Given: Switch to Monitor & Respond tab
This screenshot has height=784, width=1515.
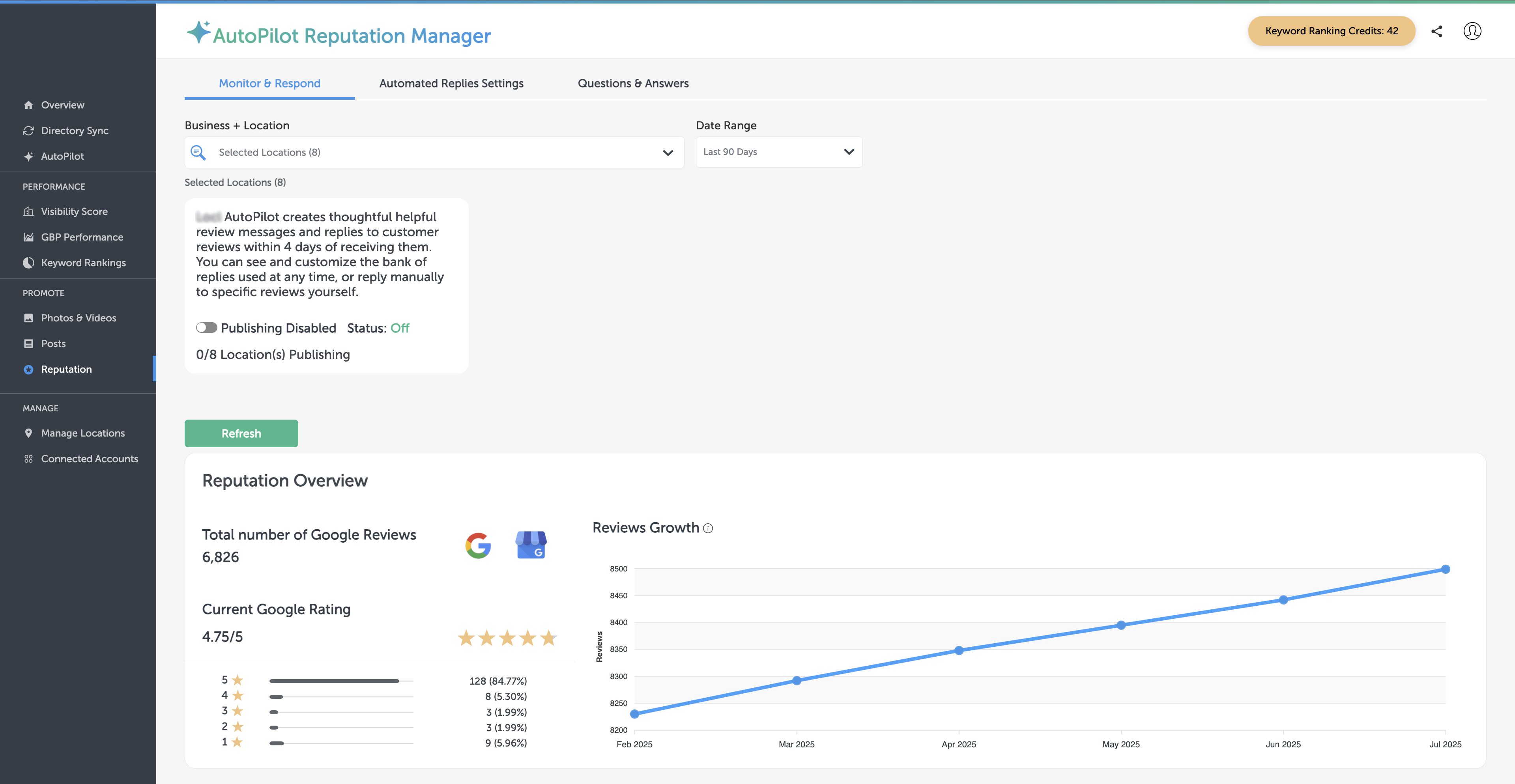Looking at the screenshot, I should (269, 84).
